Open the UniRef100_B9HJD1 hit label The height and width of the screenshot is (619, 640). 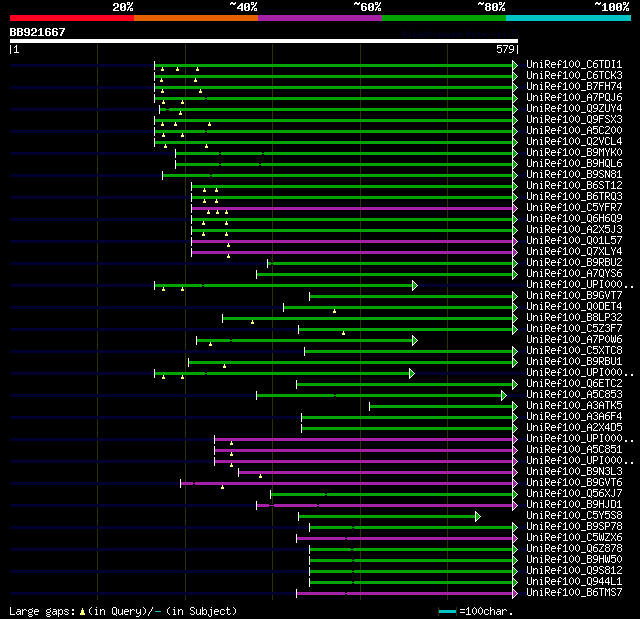pyautogui.click(x=574, y=505)
